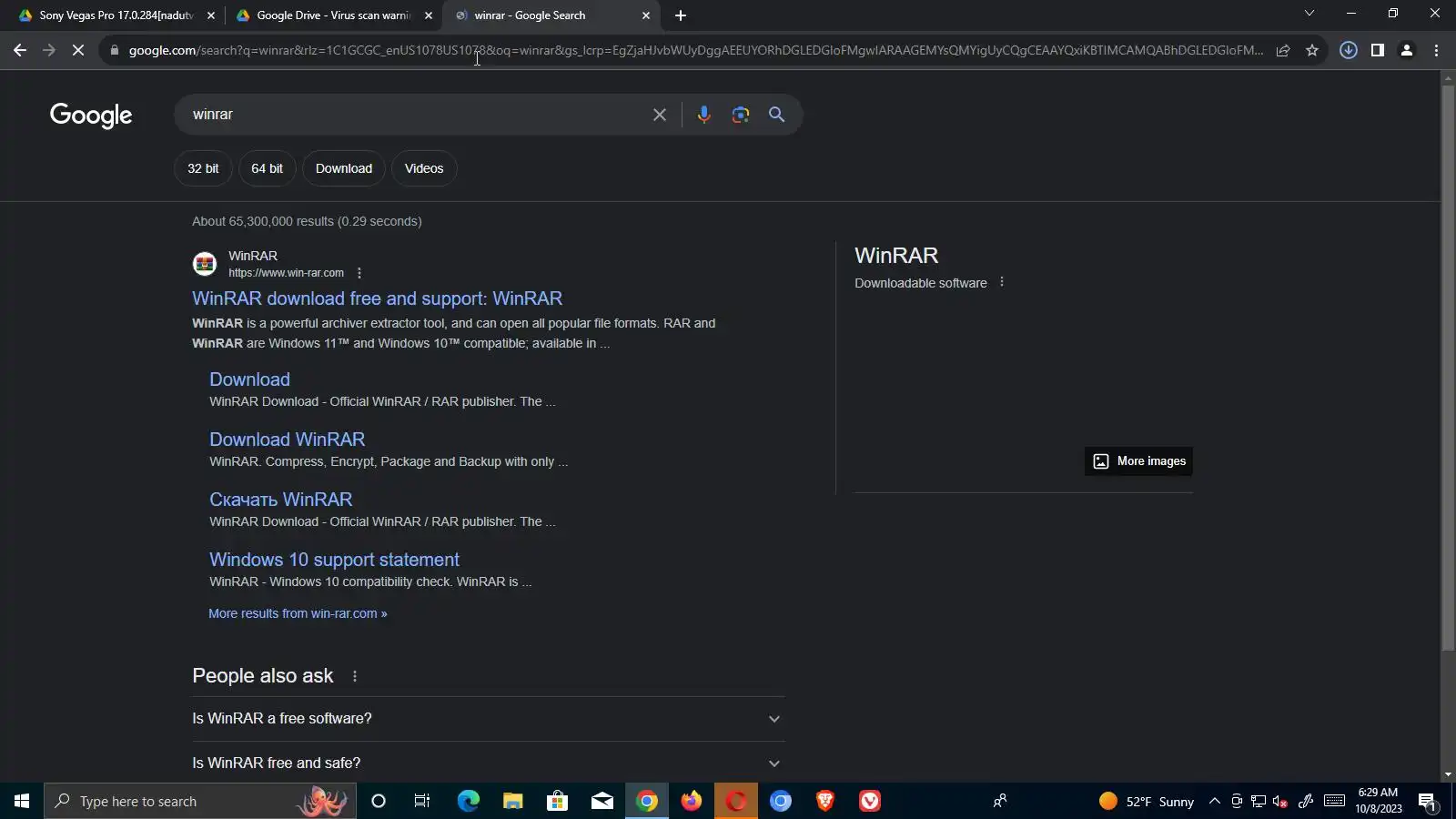1456x819 pixels.
Task: Share this page icon in address bar
Action: [x=1283, y=51]
